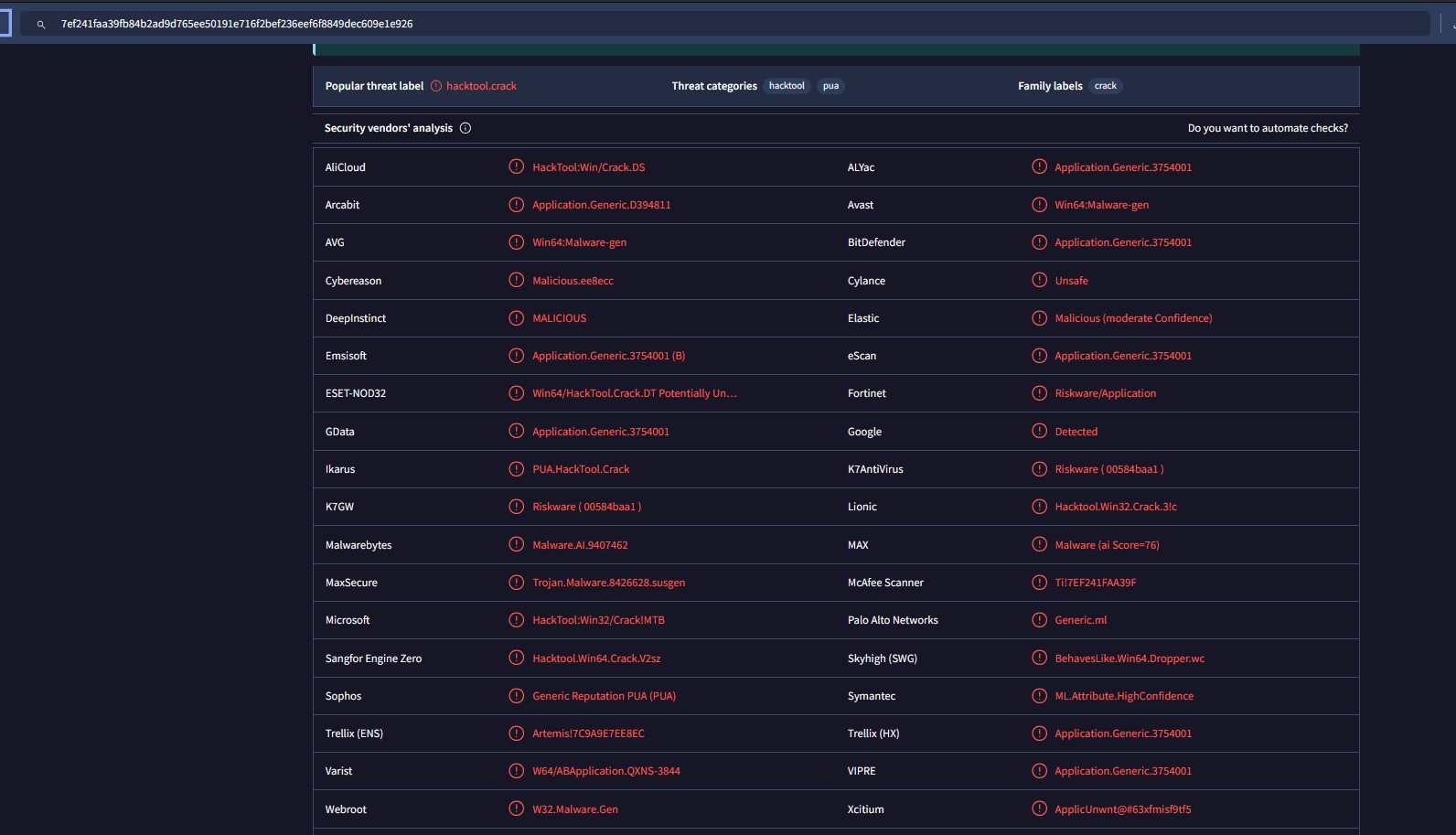Select DeepInstinct's MALICIOUS verdict
The height and width of the screenshot is (835, 1456).
(x=560, y=318)
